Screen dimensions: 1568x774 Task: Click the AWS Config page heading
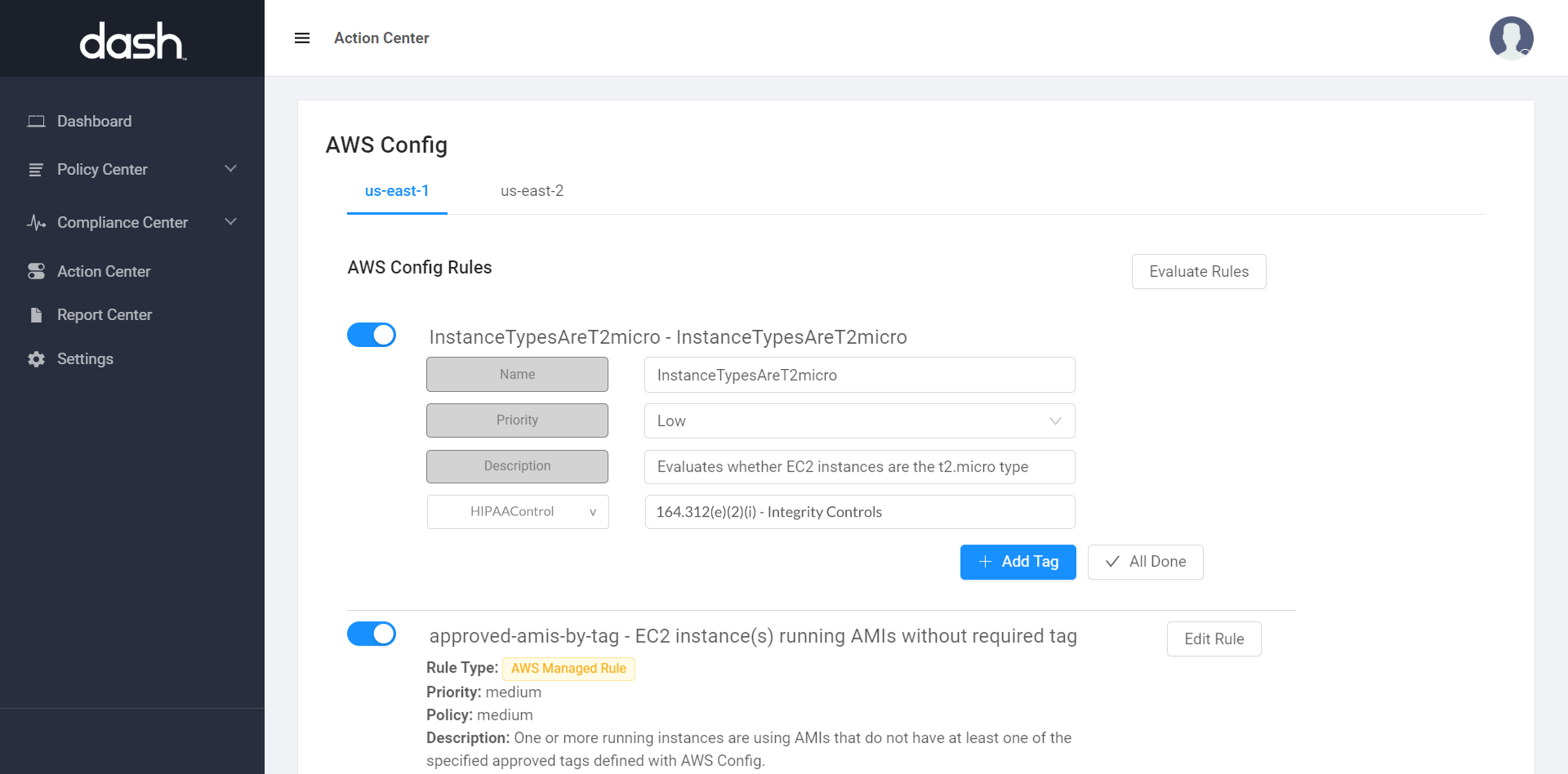(x=386, y=145)
